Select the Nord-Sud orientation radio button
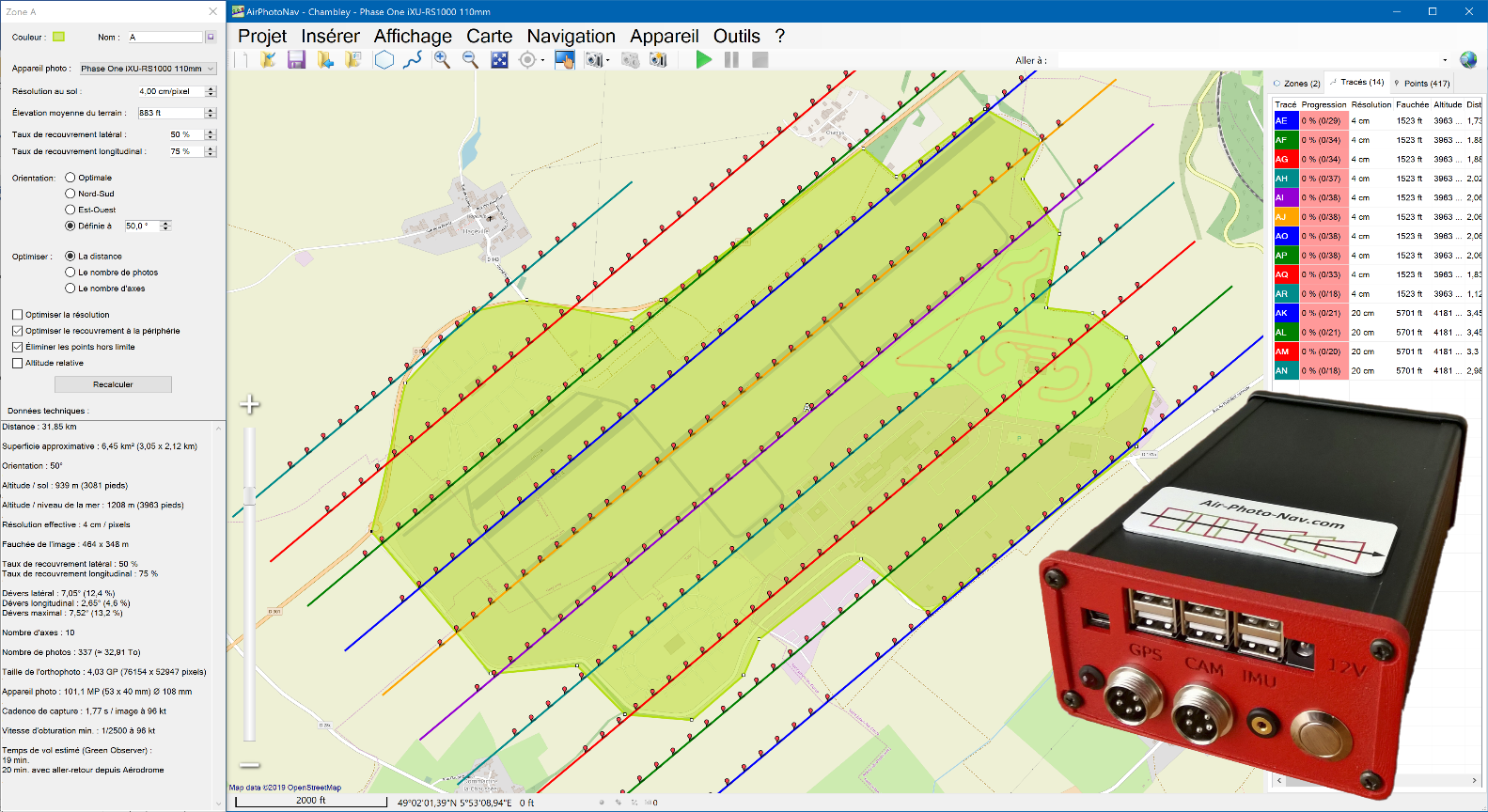The image size is (1488, 812). click(70, 194)
